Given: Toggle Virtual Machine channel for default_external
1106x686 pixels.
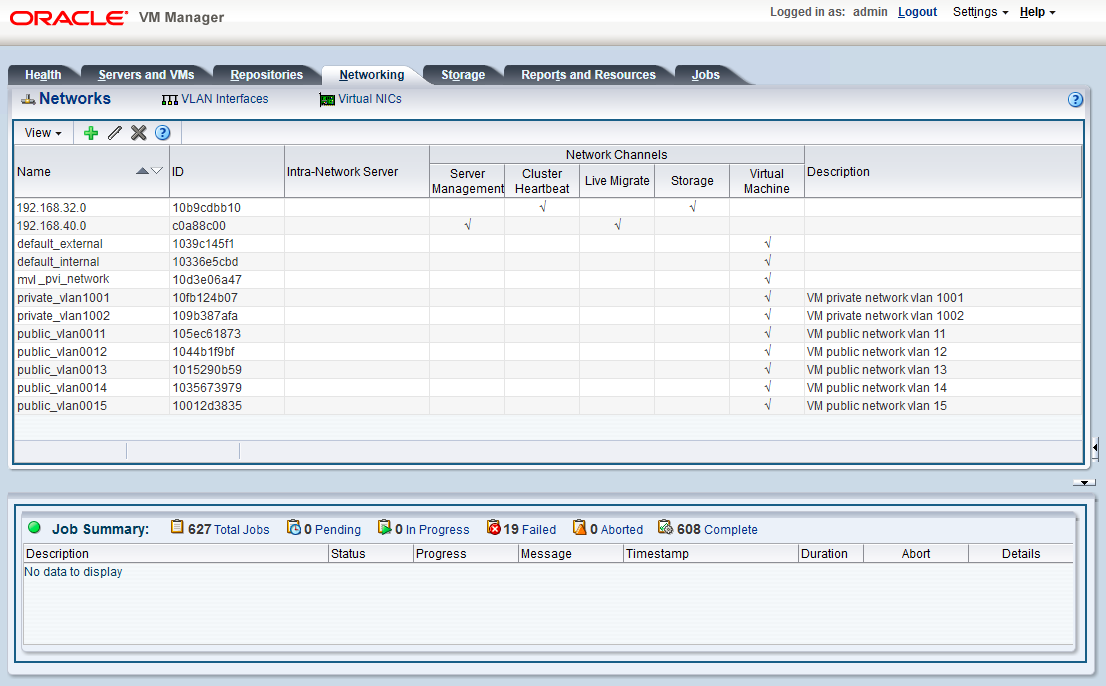Looking at the screenshot, I should point(766,243).
